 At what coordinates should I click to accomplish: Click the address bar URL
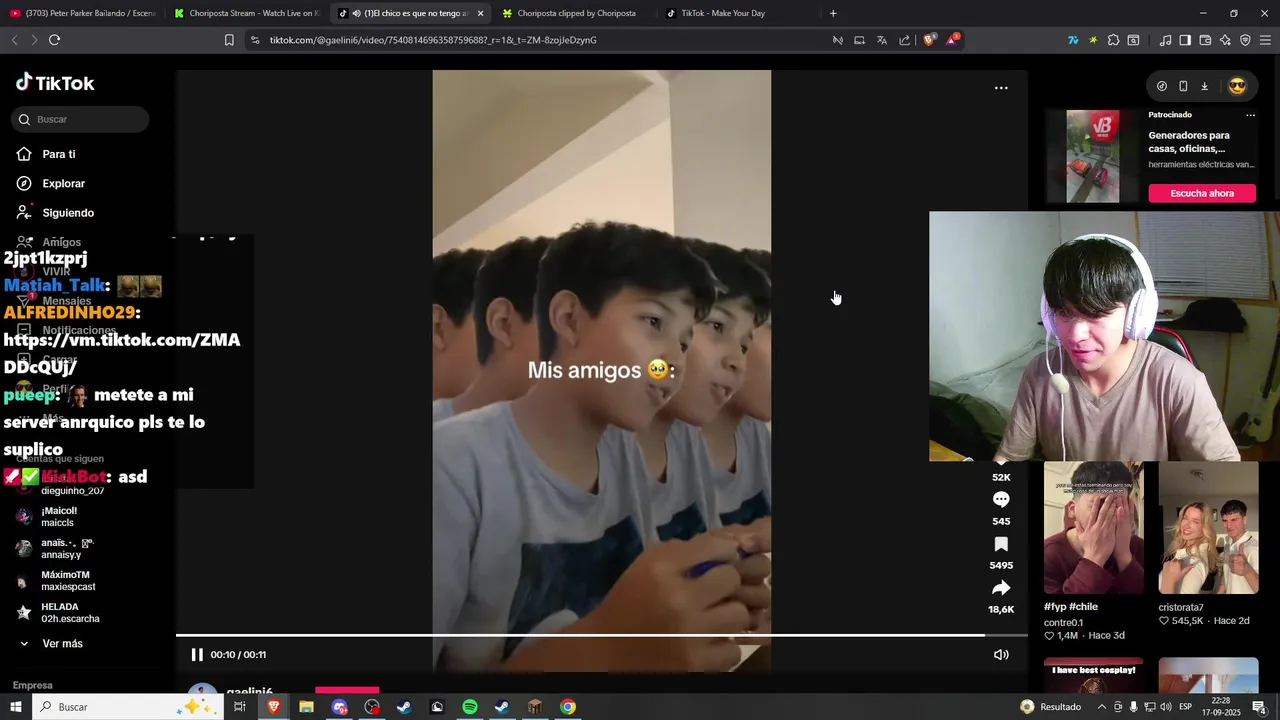pos(433,40)
